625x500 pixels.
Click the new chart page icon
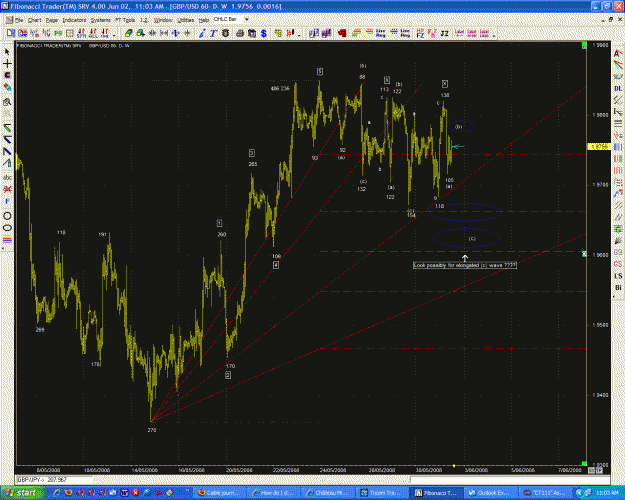tap(11, 33)
